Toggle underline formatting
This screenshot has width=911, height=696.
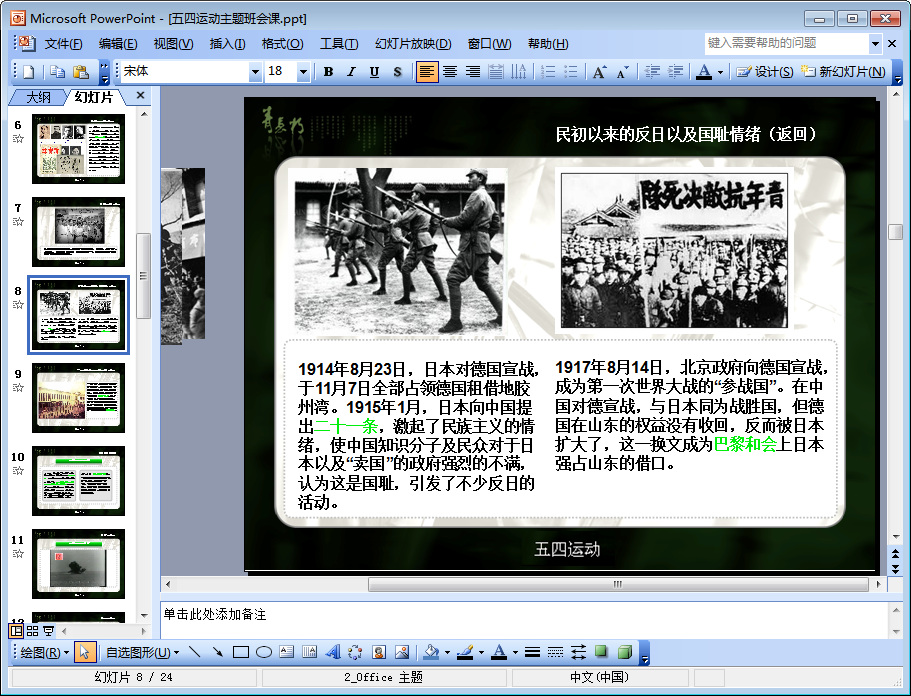[x=374, y=71]
